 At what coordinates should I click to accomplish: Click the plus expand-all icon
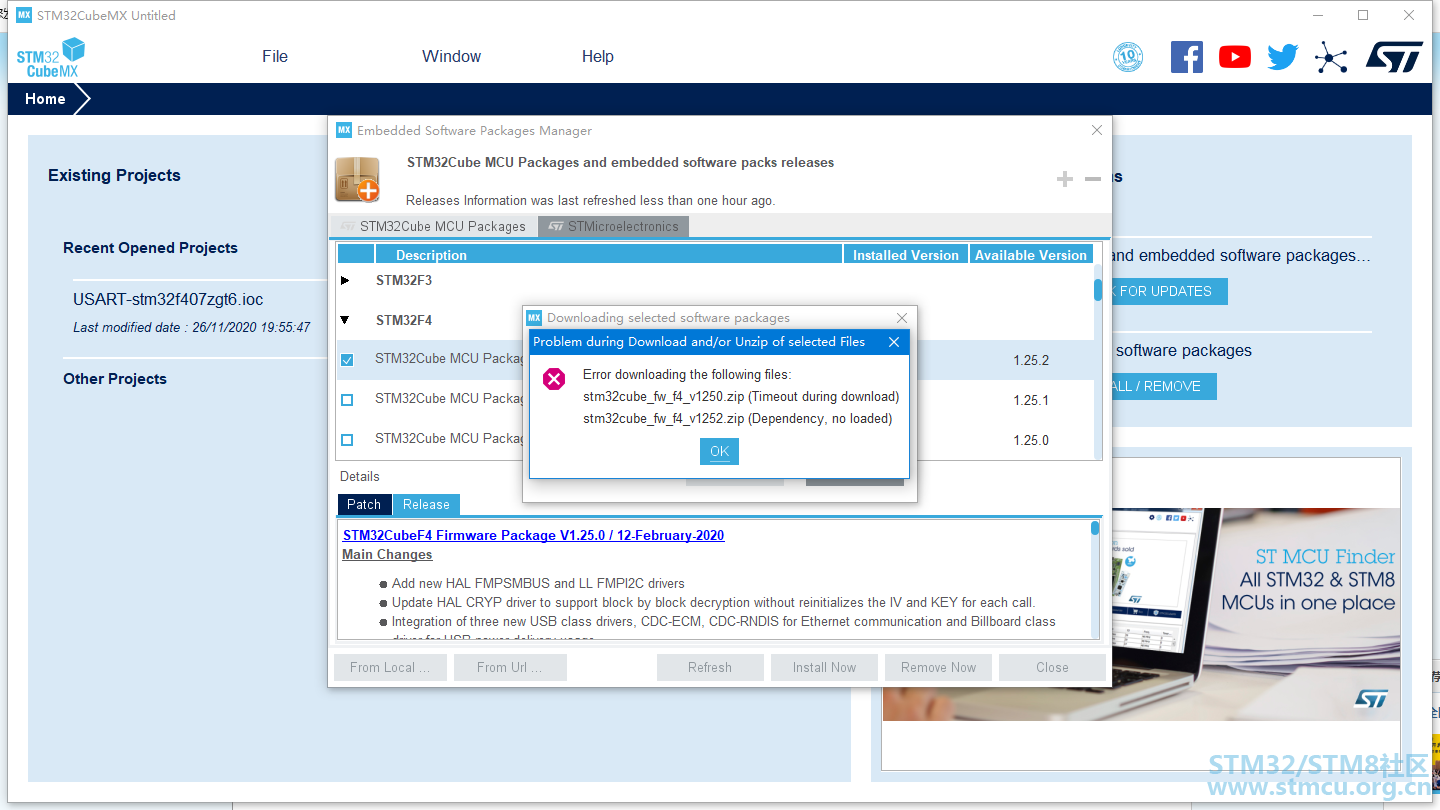click(1065, 179)
